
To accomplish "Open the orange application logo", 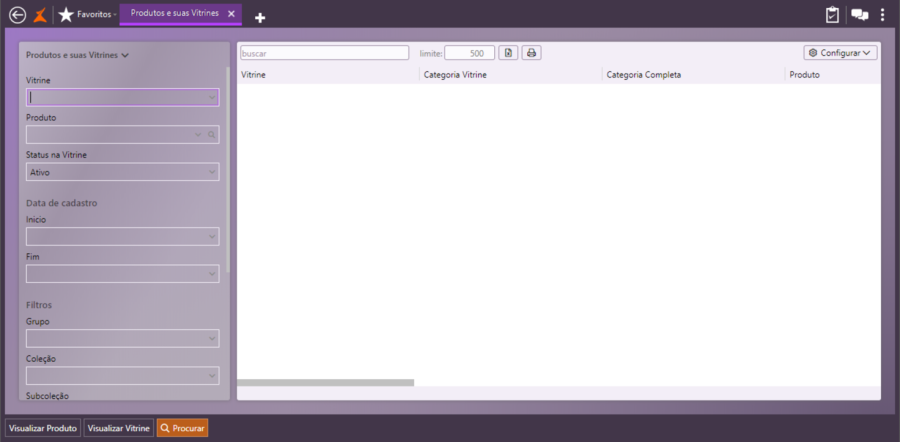I will click(40, 15).
